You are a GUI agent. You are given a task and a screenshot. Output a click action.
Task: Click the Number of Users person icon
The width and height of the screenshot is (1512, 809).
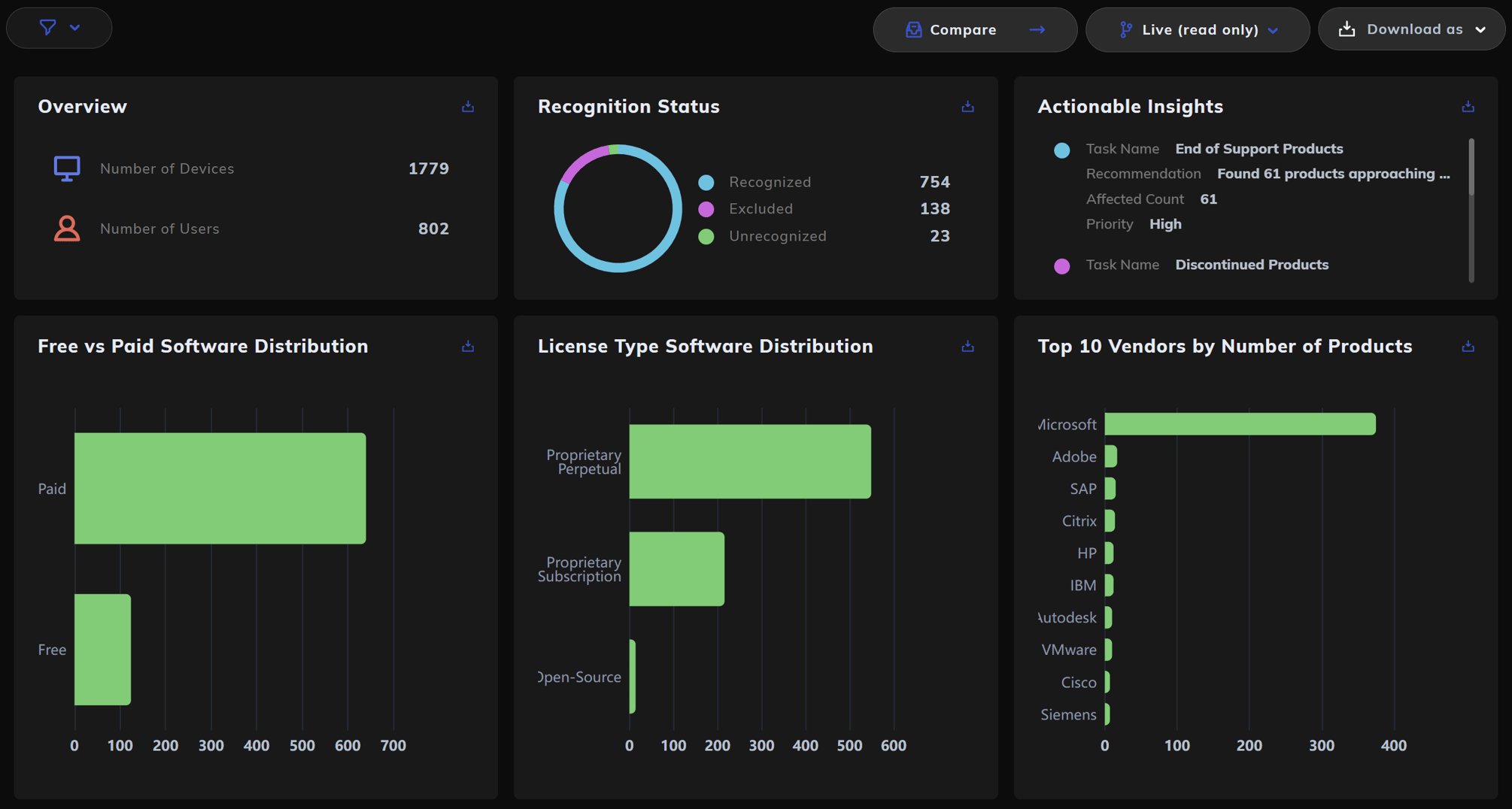[x=67, y=229]
